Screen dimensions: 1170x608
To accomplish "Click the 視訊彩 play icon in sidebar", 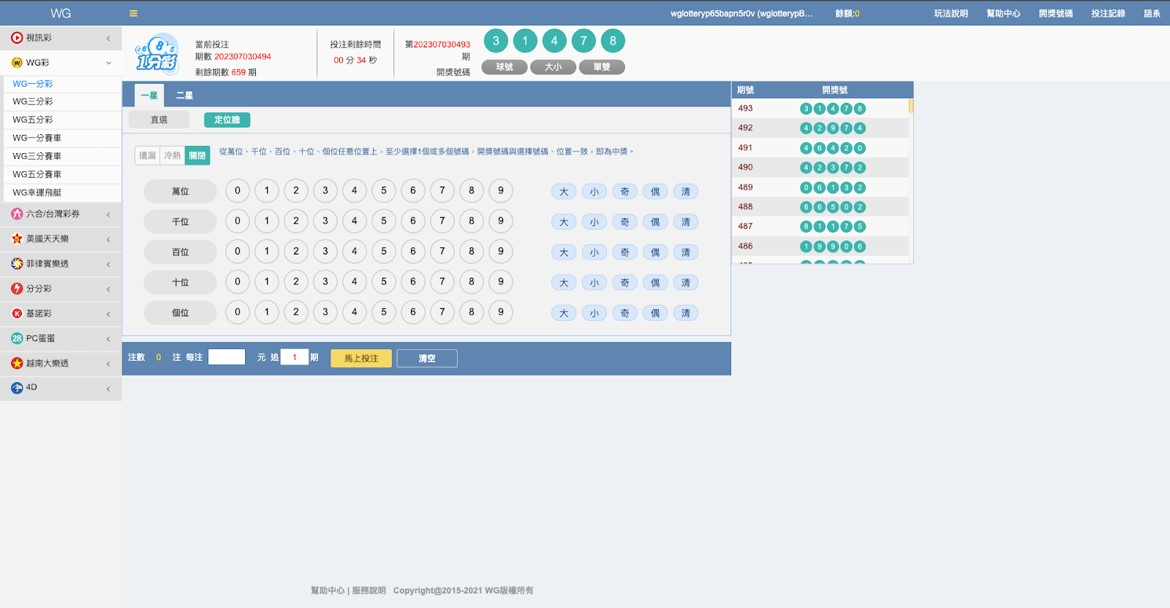I will tap(17, 38).
